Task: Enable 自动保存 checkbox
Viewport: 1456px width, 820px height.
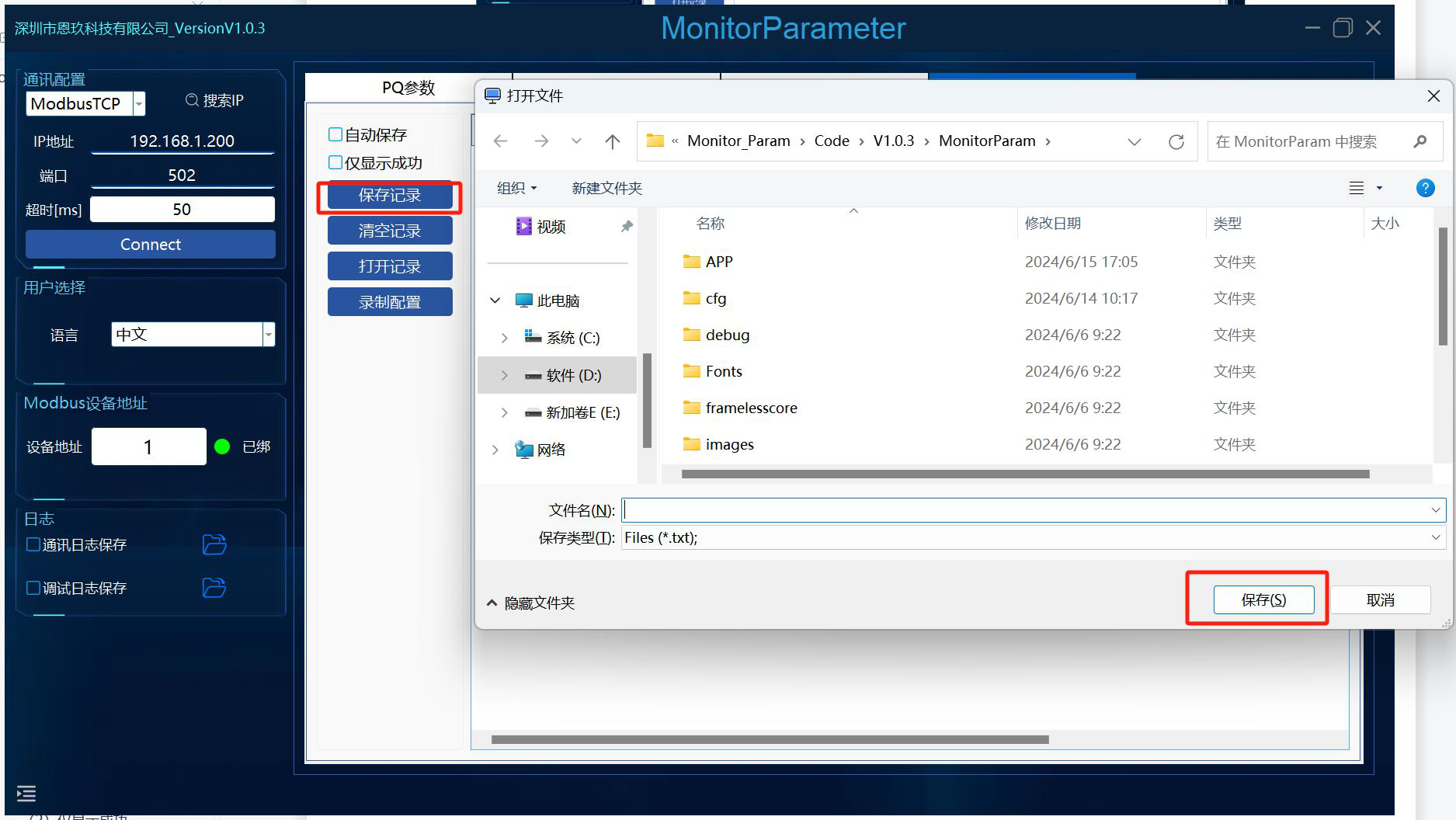Action: (x=335, y=134)
